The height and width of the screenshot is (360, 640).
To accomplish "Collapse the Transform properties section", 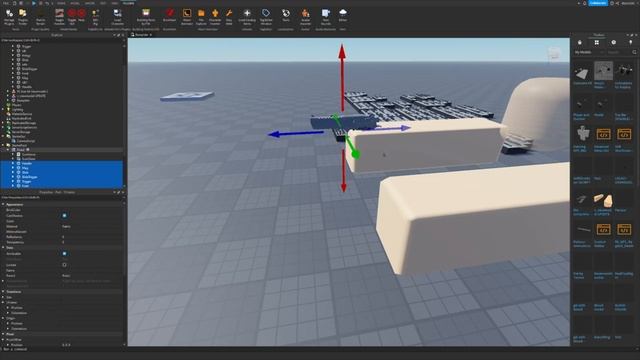I will pyautogui.click(x=3, y=292).
